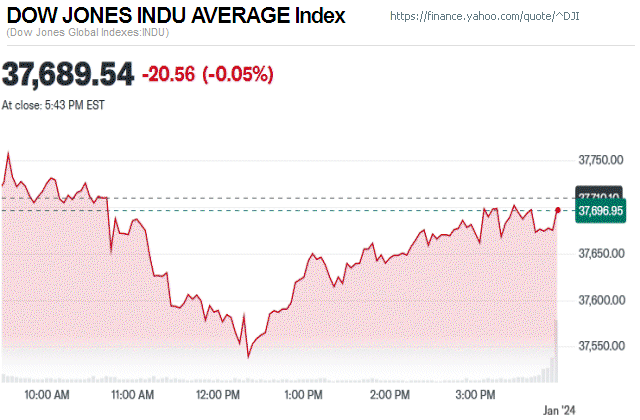Screen dimensions: 640x420
Task: Click the At close: 5:43 PM EST text
Action: pos(53,104)
